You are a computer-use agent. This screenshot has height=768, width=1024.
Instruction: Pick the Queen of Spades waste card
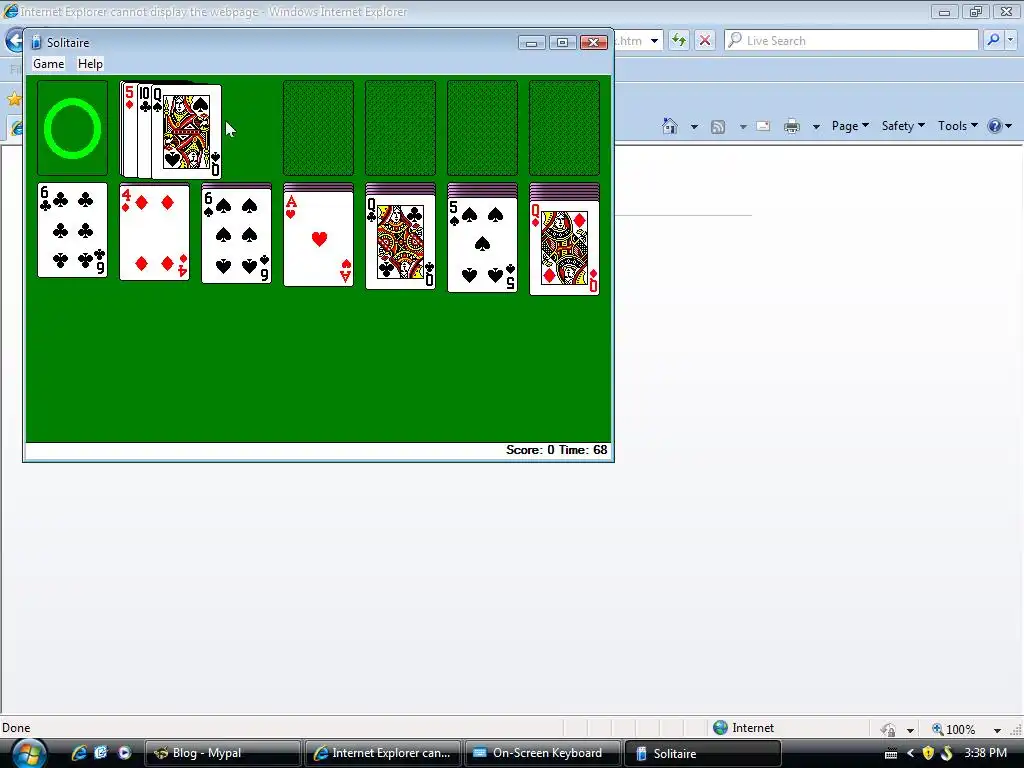tap(187, 132)
